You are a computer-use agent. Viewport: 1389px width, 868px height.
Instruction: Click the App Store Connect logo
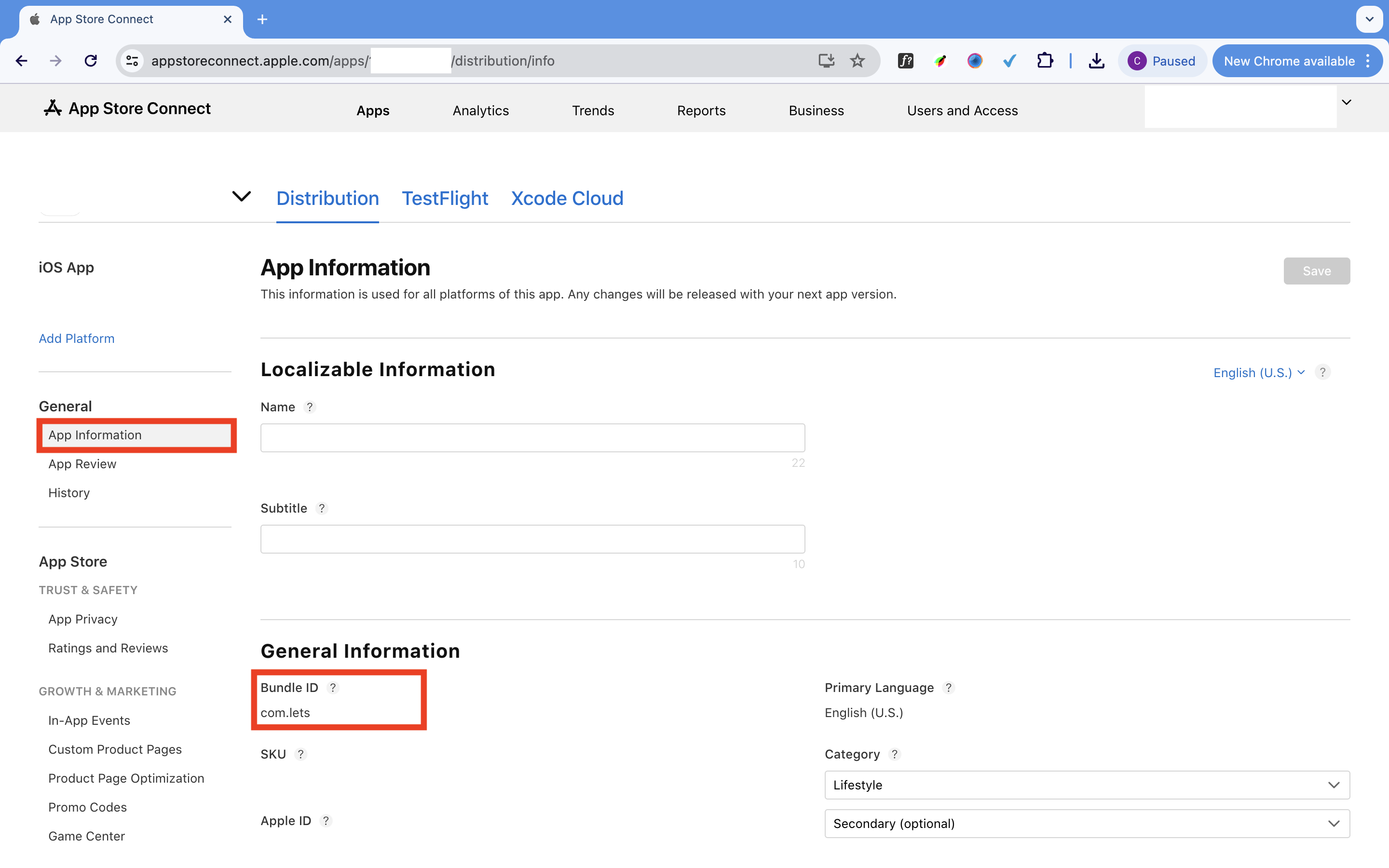(x=127, y=108)
